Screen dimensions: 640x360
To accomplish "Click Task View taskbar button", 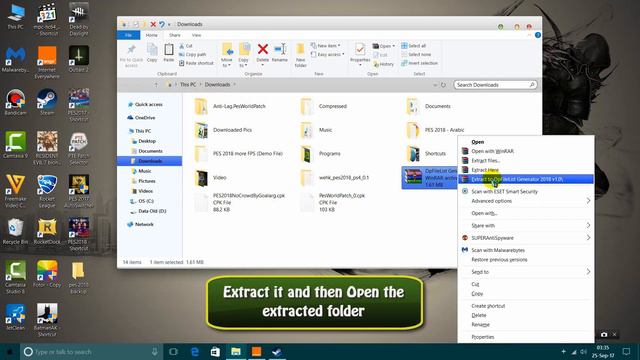I will point(173,351).
